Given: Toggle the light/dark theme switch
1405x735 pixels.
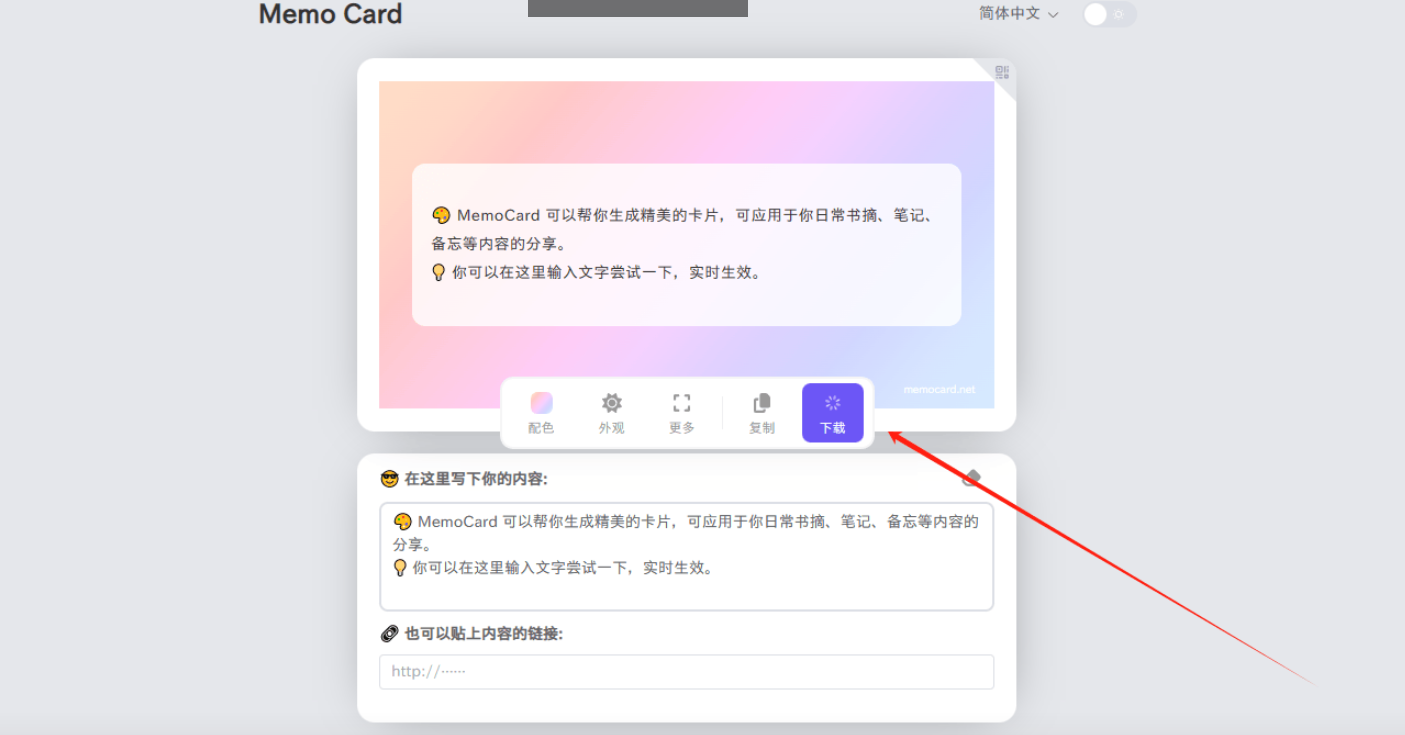Looking at the screenshot, I should pos(1108,14).
